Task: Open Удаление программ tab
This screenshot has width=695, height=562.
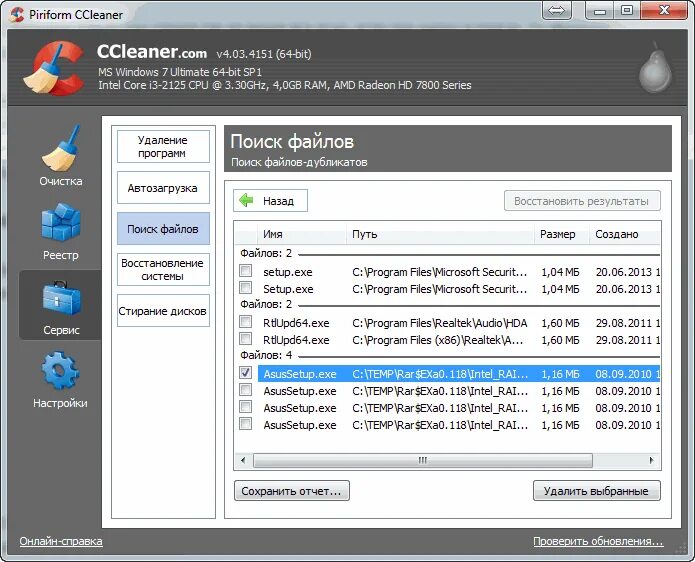Action: point(163,146)
